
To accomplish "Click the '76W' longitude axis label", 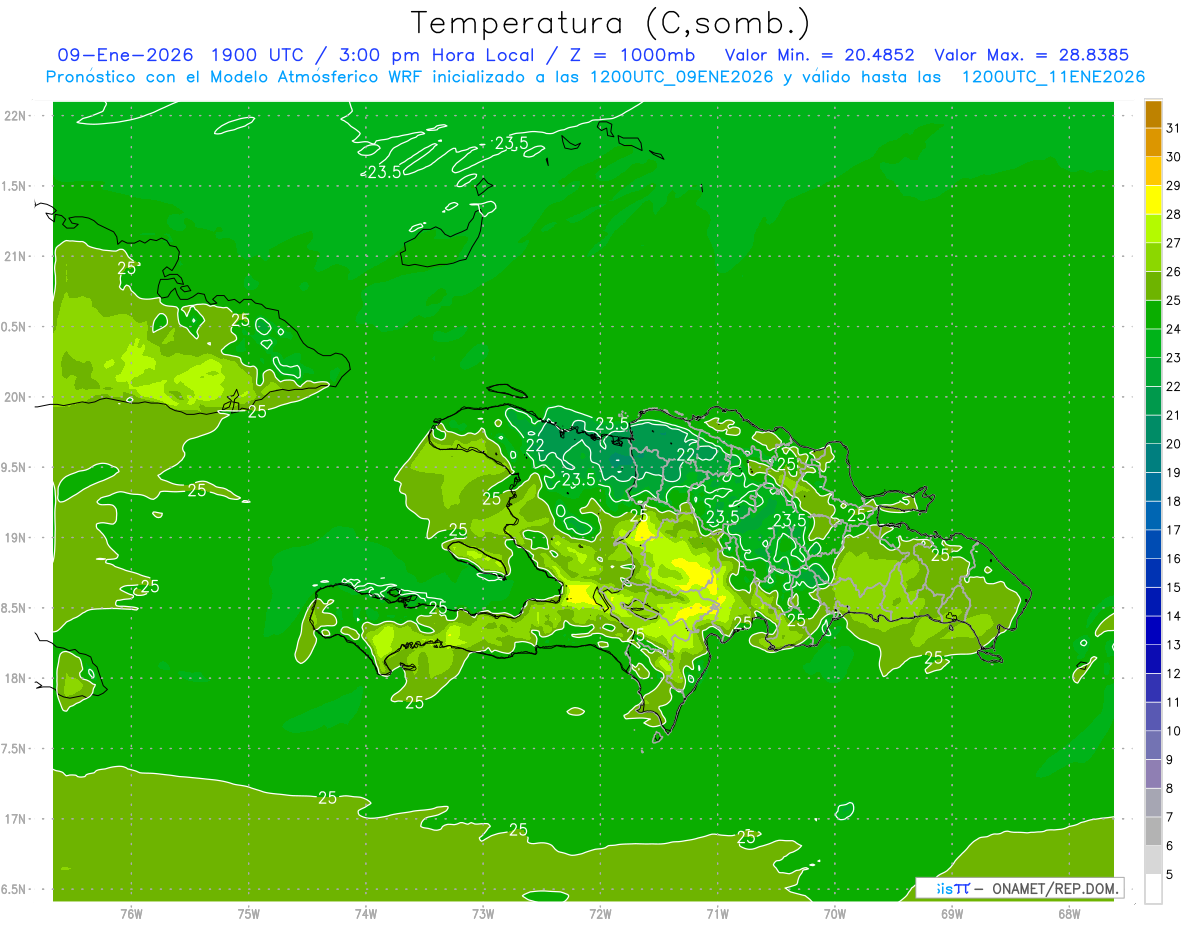I will [x=131, y=913].
